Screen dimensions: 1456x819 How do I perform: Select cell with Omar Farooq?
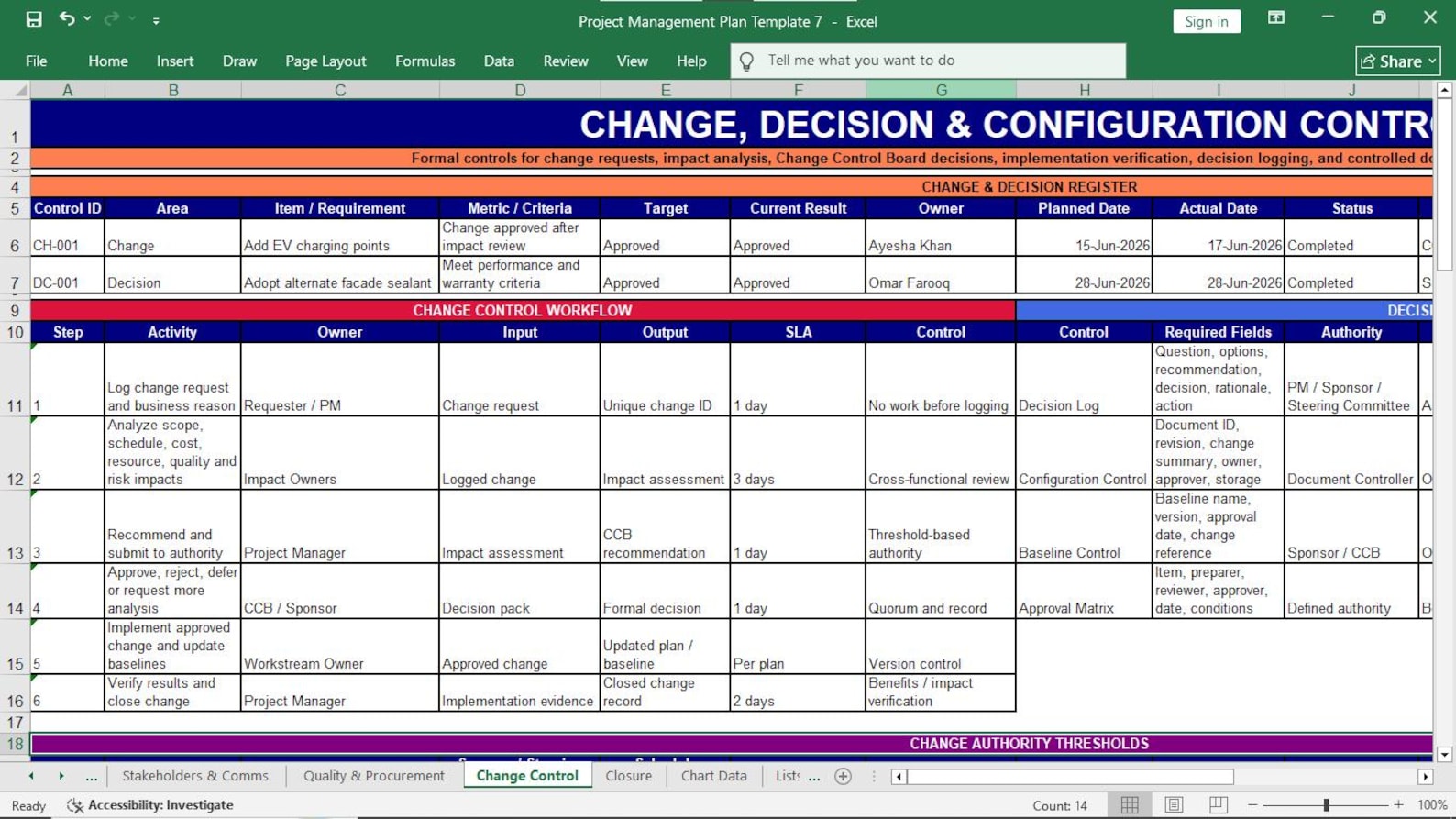click(x=941, y=275)
